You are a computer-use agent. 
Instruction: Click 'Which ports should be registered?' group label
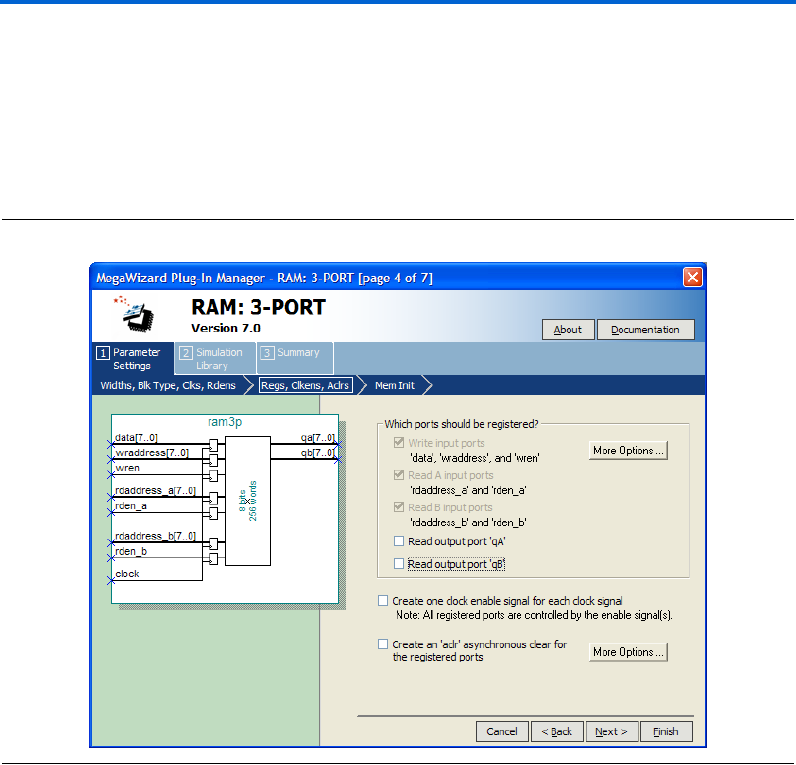coord(461,424)
